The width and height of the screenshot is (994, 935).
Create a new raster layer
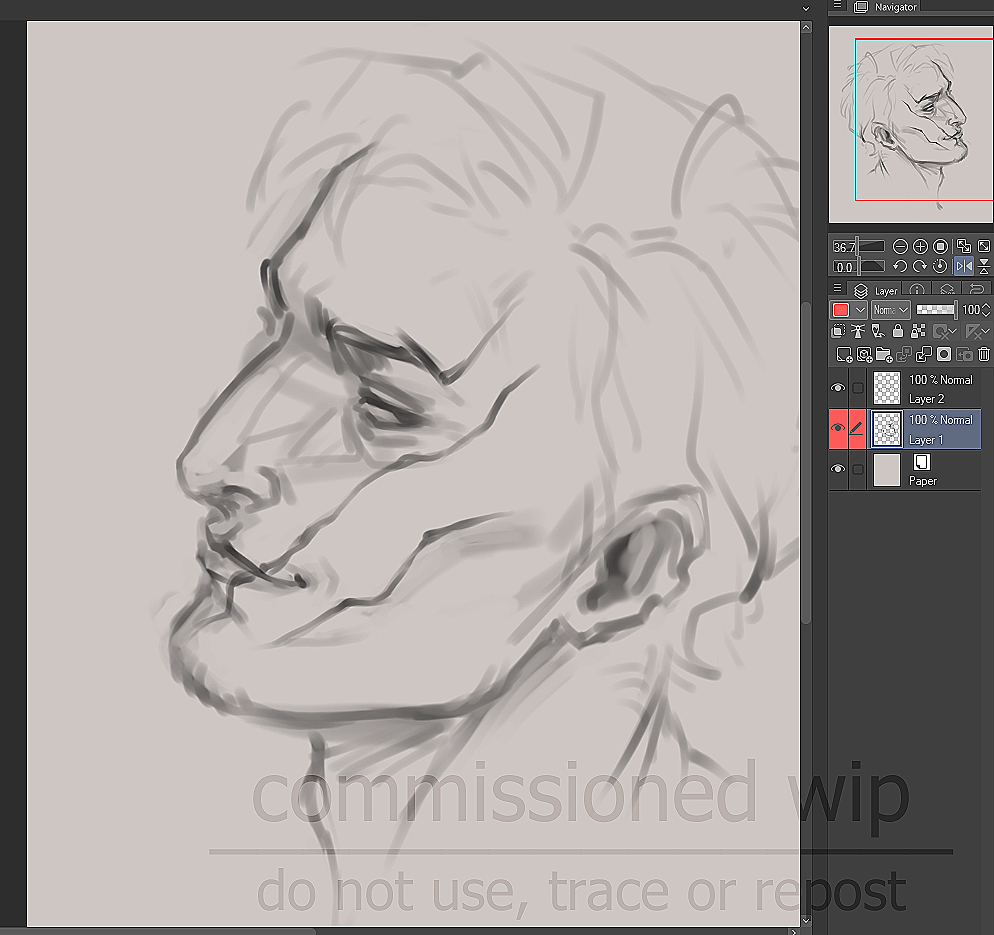pyautogui.click(x=844, y=354)
